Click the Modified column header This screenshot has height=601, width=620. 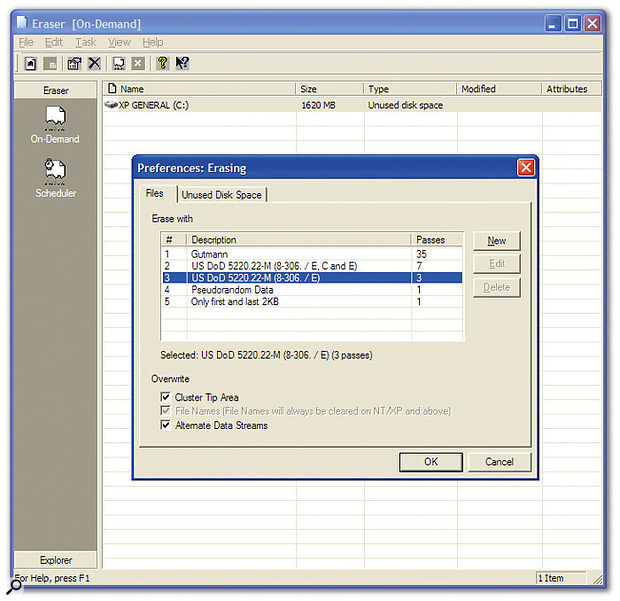tap(499, 89)
